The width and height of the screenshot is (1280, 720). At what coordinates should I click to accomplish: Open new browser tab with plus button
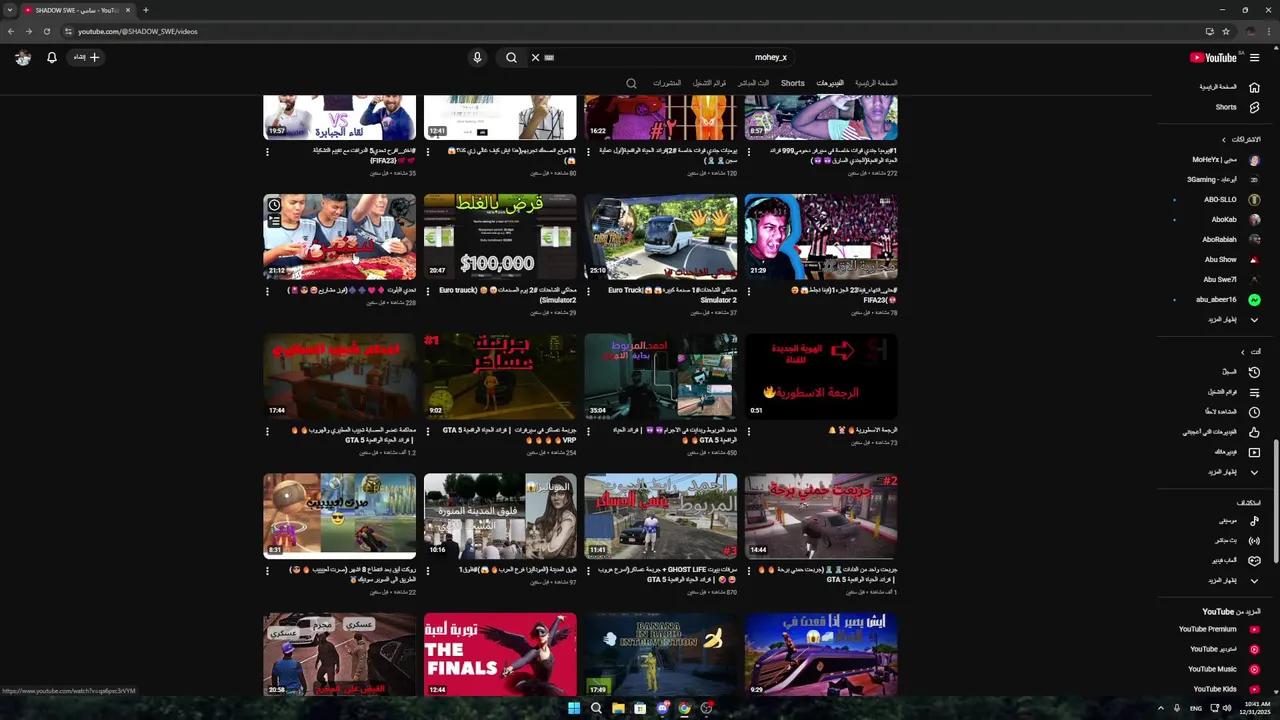coord(145,10)
